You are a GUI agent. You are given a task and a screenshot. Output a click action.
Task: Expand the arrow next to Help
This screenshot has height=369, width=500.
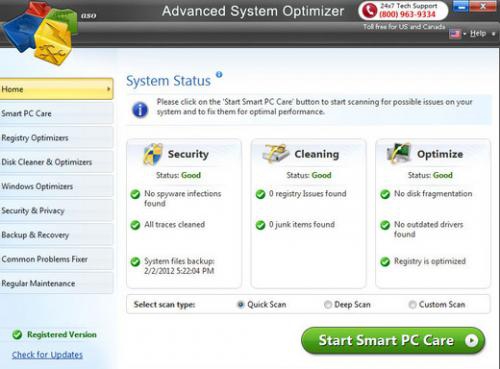tap(493, 34)
